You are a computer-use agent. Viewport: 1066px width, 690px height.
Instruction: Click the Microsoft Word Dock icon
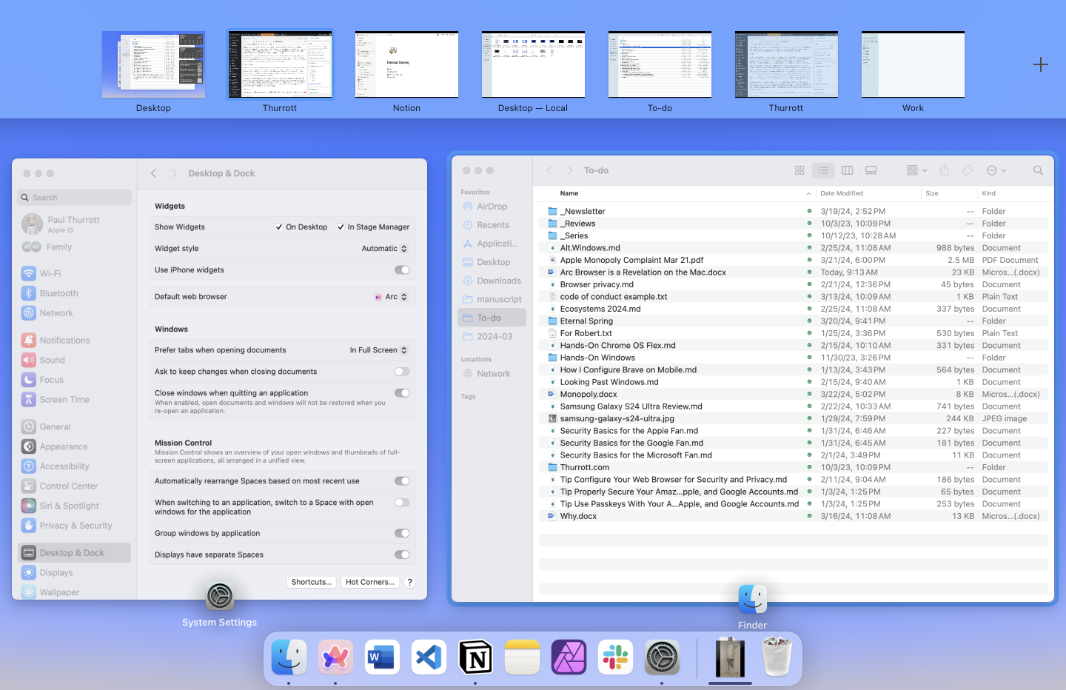click(382, 658)
